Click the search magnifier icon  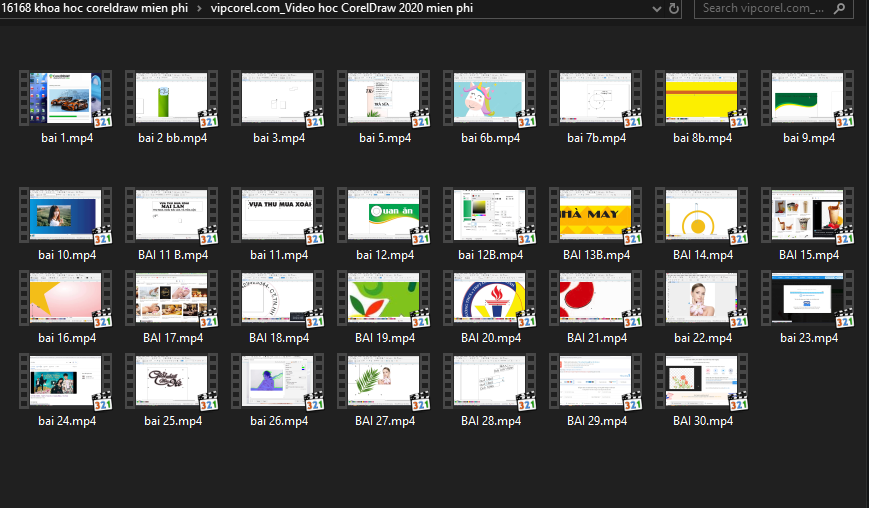[x=840, y=8]
